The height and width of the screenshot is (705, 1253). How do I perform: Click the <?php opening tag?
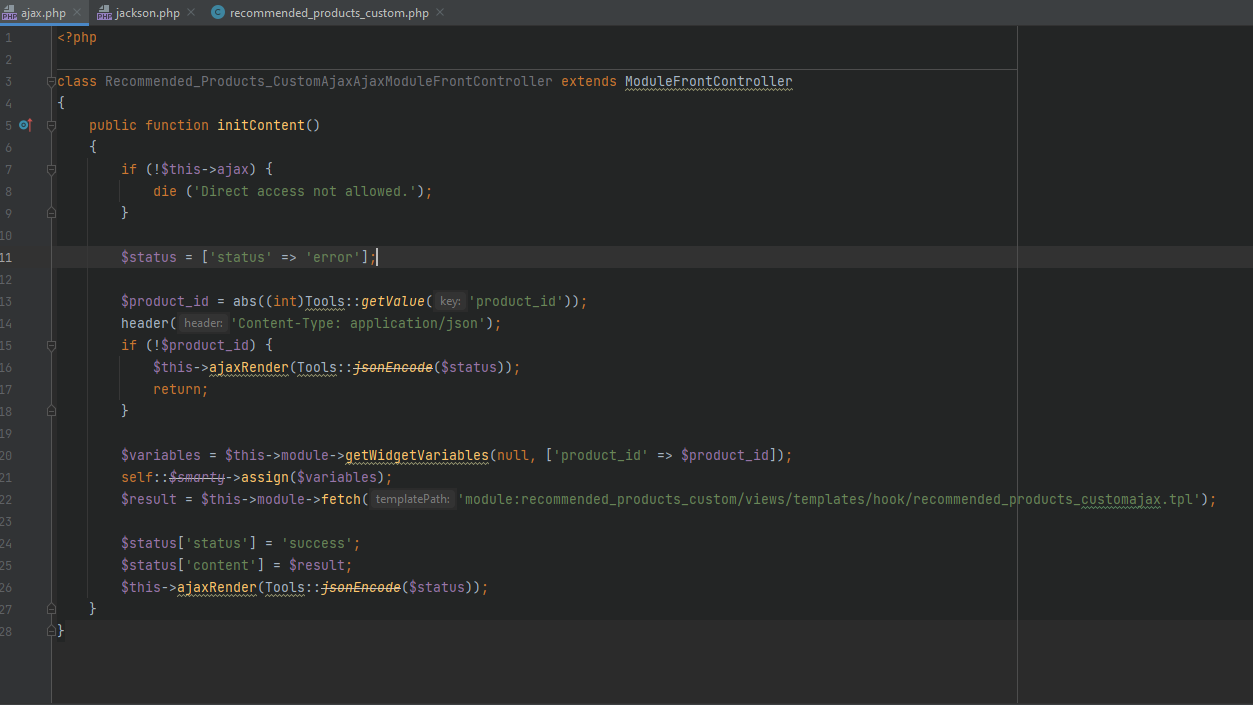click(x=77, y=37)
